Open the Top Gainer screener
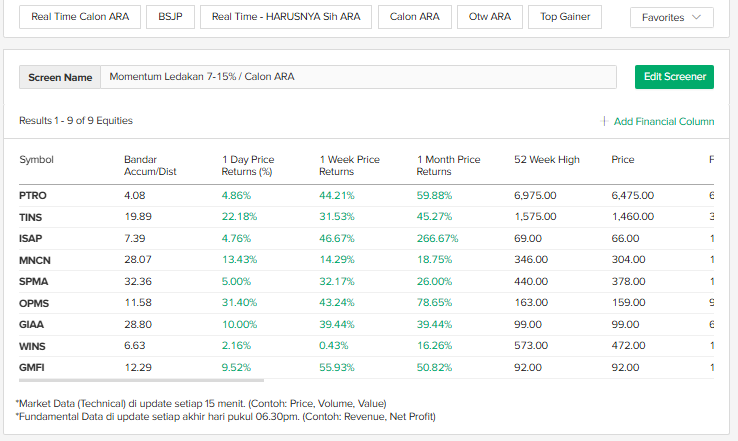Screen dimensions: 738x441 [565, 17]
